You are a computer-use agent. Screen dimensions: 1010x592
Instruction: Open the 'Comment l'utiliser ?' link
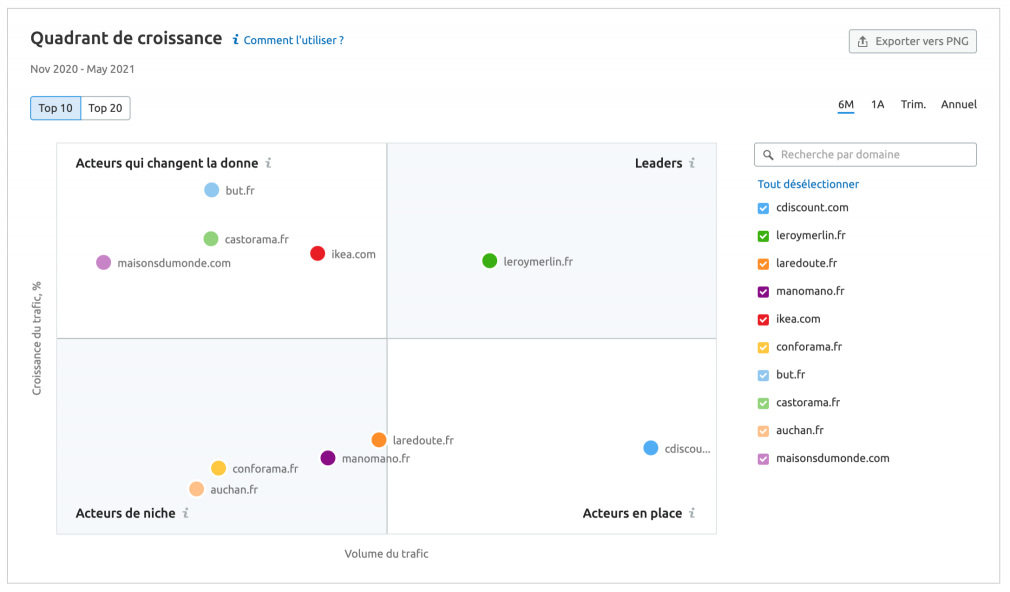pos(294,40)
